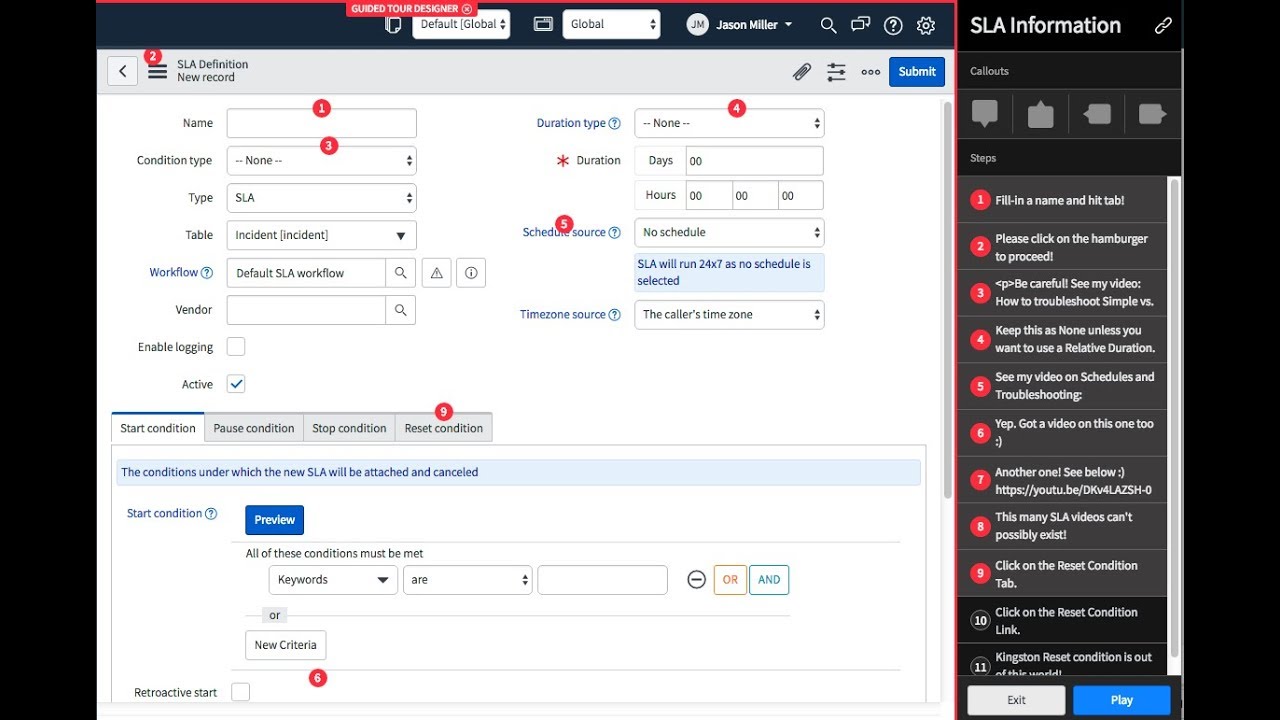The height and width of the screenshot is (720, 1280).
Task: Search Vendor with lookup magnifier
Action: click(400, 310)
